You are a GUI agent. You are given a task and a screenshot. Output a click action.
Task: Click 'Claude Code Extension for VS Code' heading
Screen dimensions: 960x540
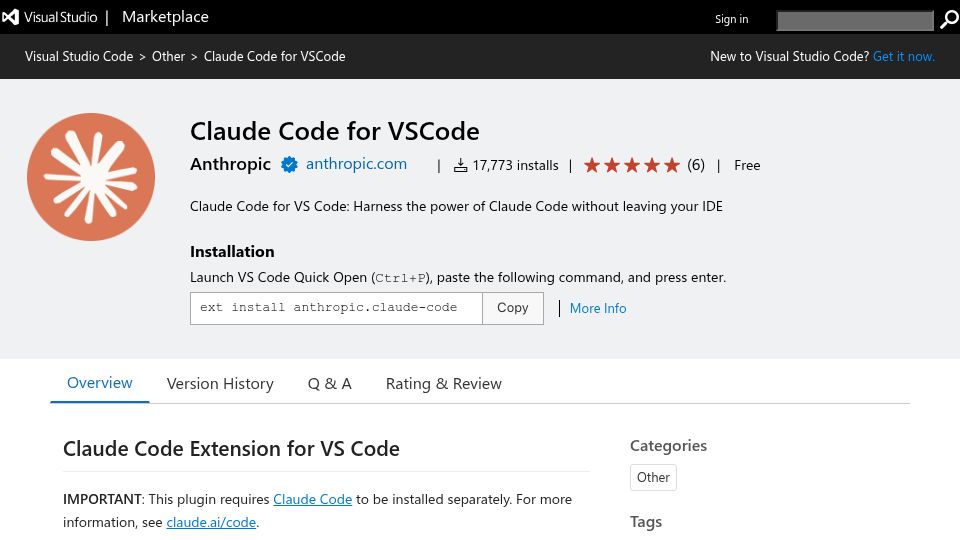pos(231,449)
